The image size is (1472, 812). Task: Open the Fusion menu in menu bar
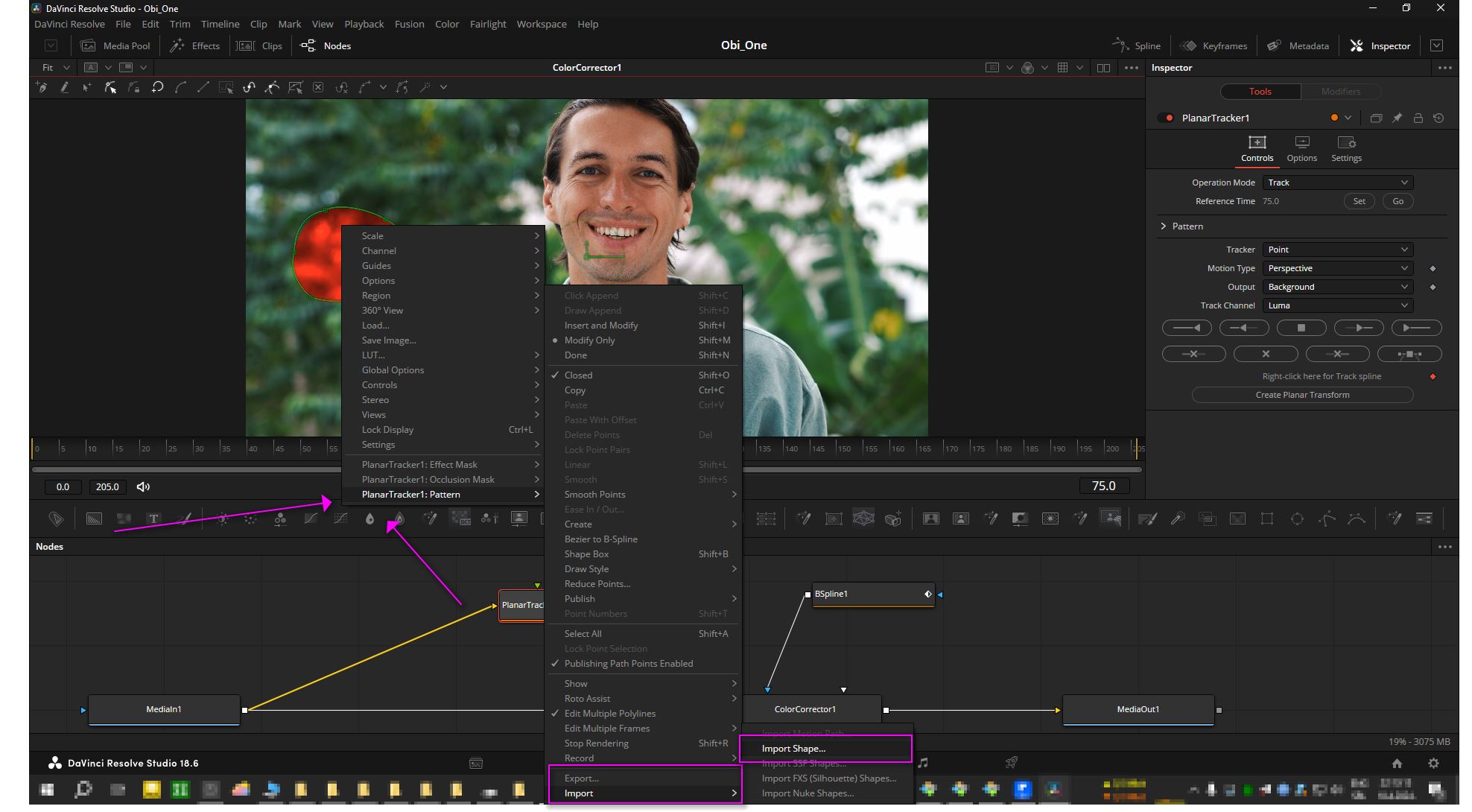click(x=409, y=24)
